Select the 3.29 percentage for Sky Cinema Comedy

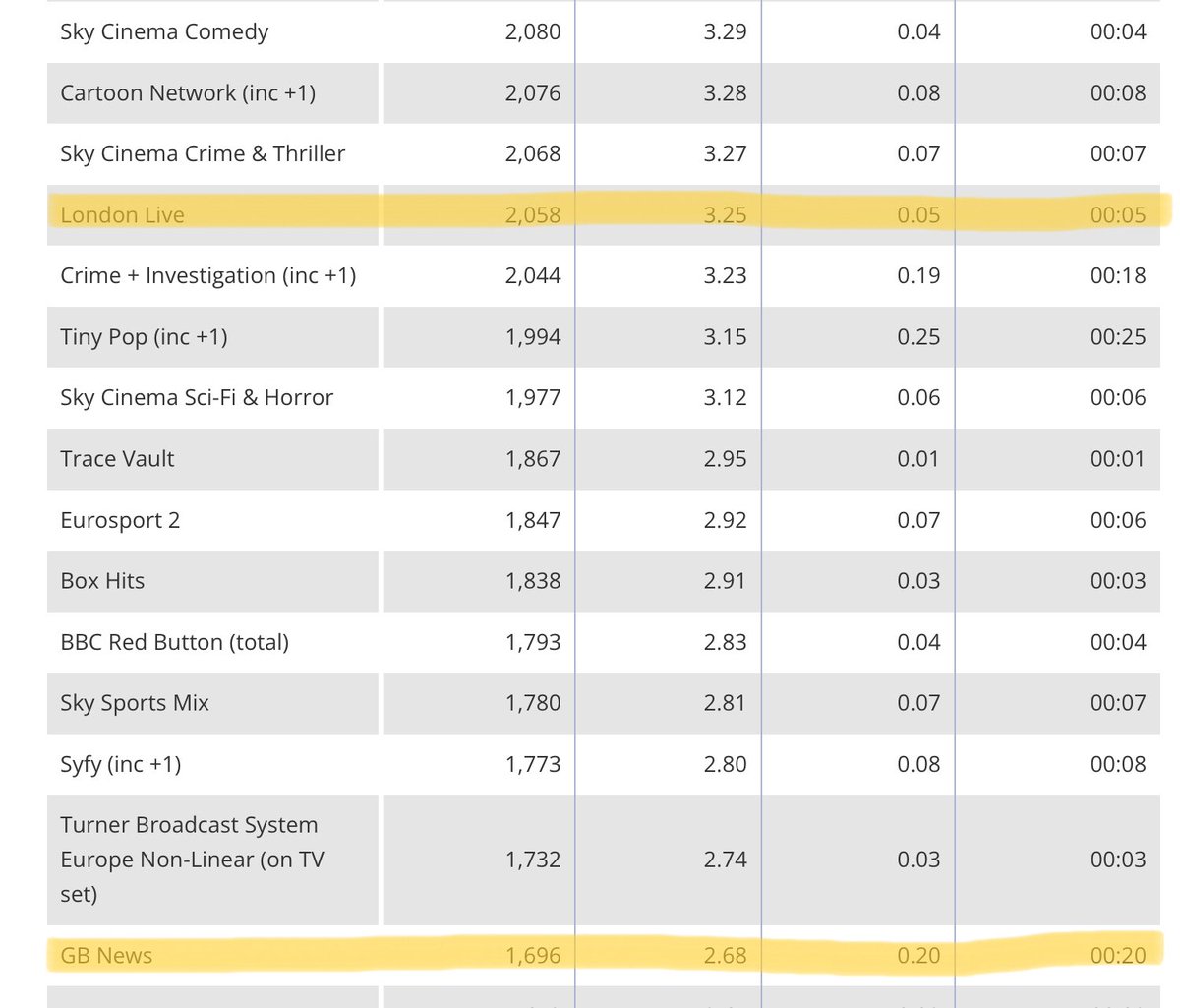726,32
